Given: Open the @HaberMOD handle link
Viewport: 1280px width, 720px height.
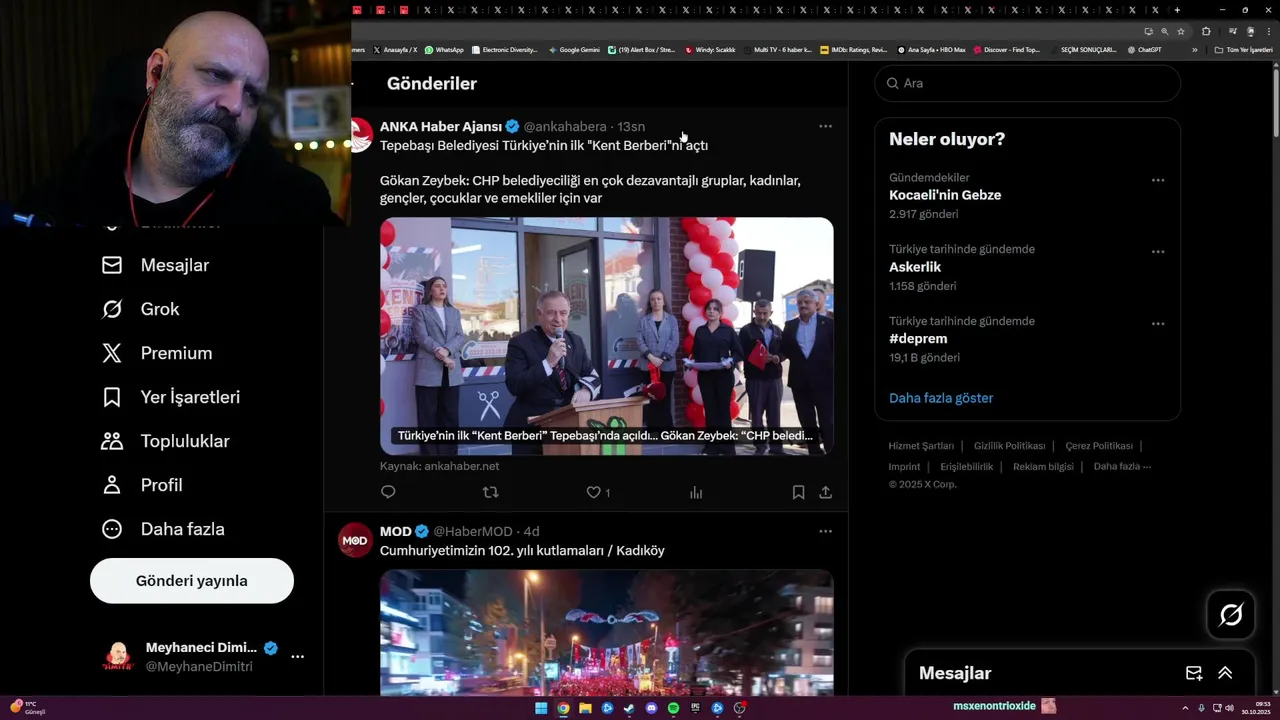Looking at the screenshot, I should (x=473, y=531).
